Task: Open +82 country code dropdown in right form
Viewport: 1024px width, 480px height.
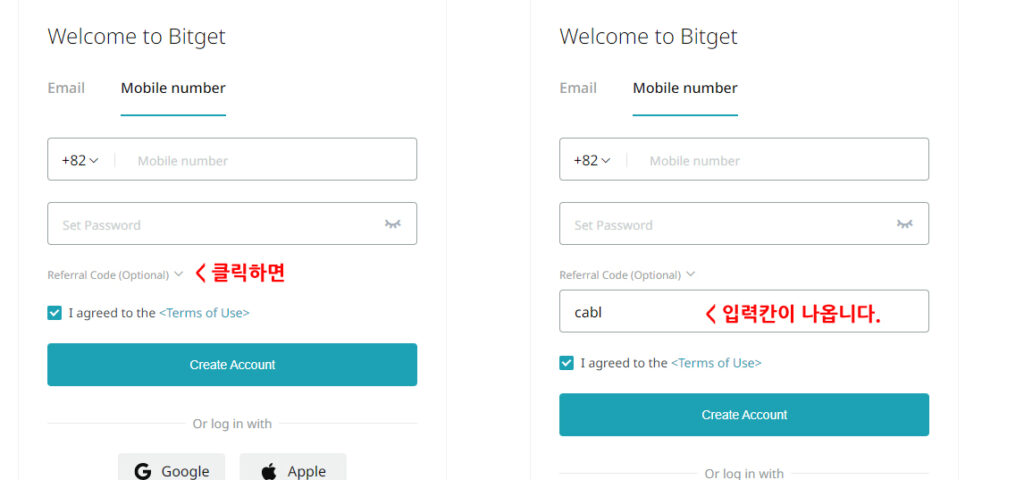Action: pyautogui.click(x=592, y=161)
